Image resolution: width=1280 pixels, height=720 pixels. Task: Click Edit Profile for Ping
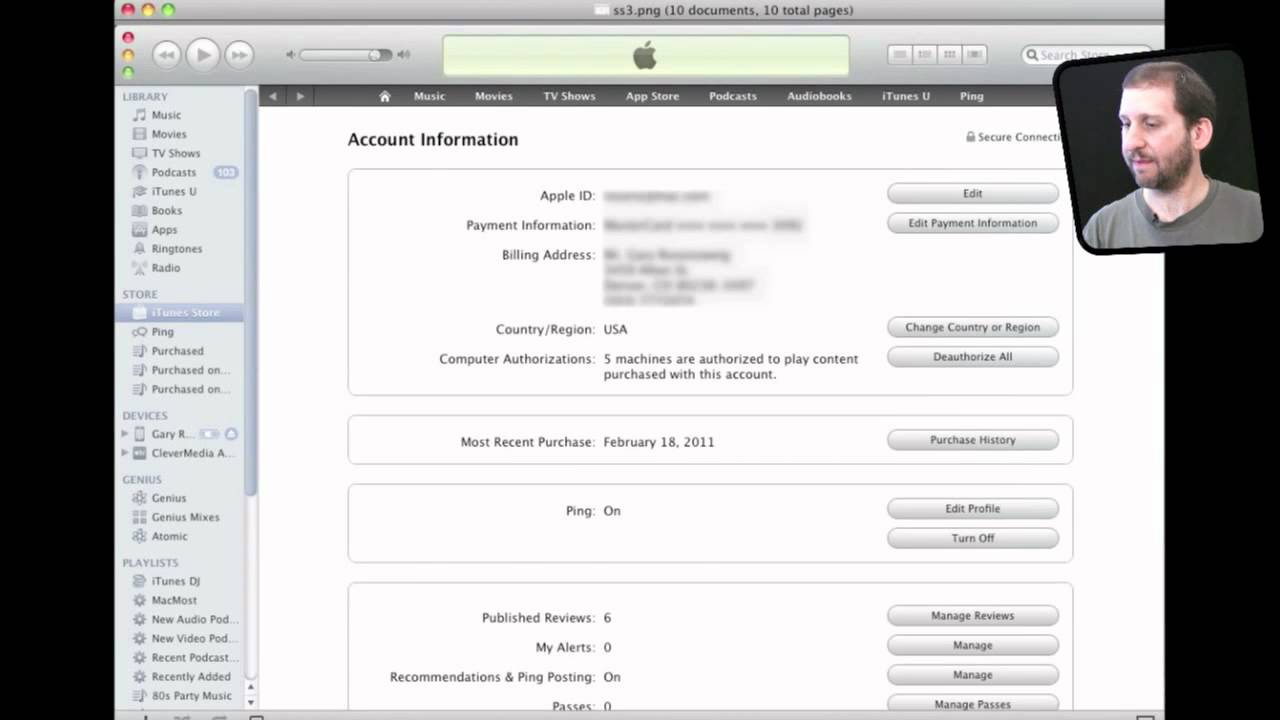point(972,508)
